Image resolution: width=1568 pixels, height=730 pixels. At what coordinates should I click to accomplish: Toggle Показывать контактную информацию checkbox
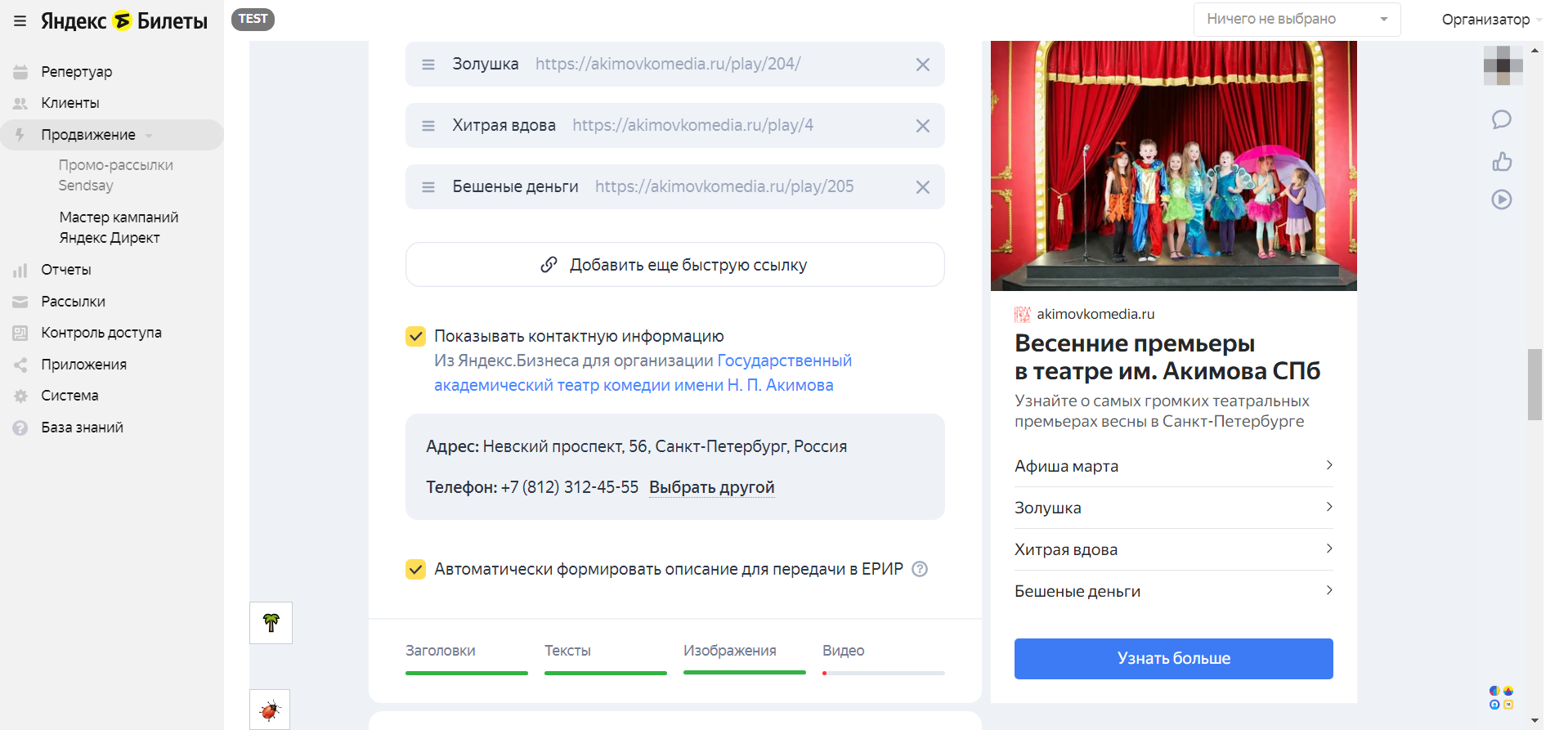click(x=415, y=336)
